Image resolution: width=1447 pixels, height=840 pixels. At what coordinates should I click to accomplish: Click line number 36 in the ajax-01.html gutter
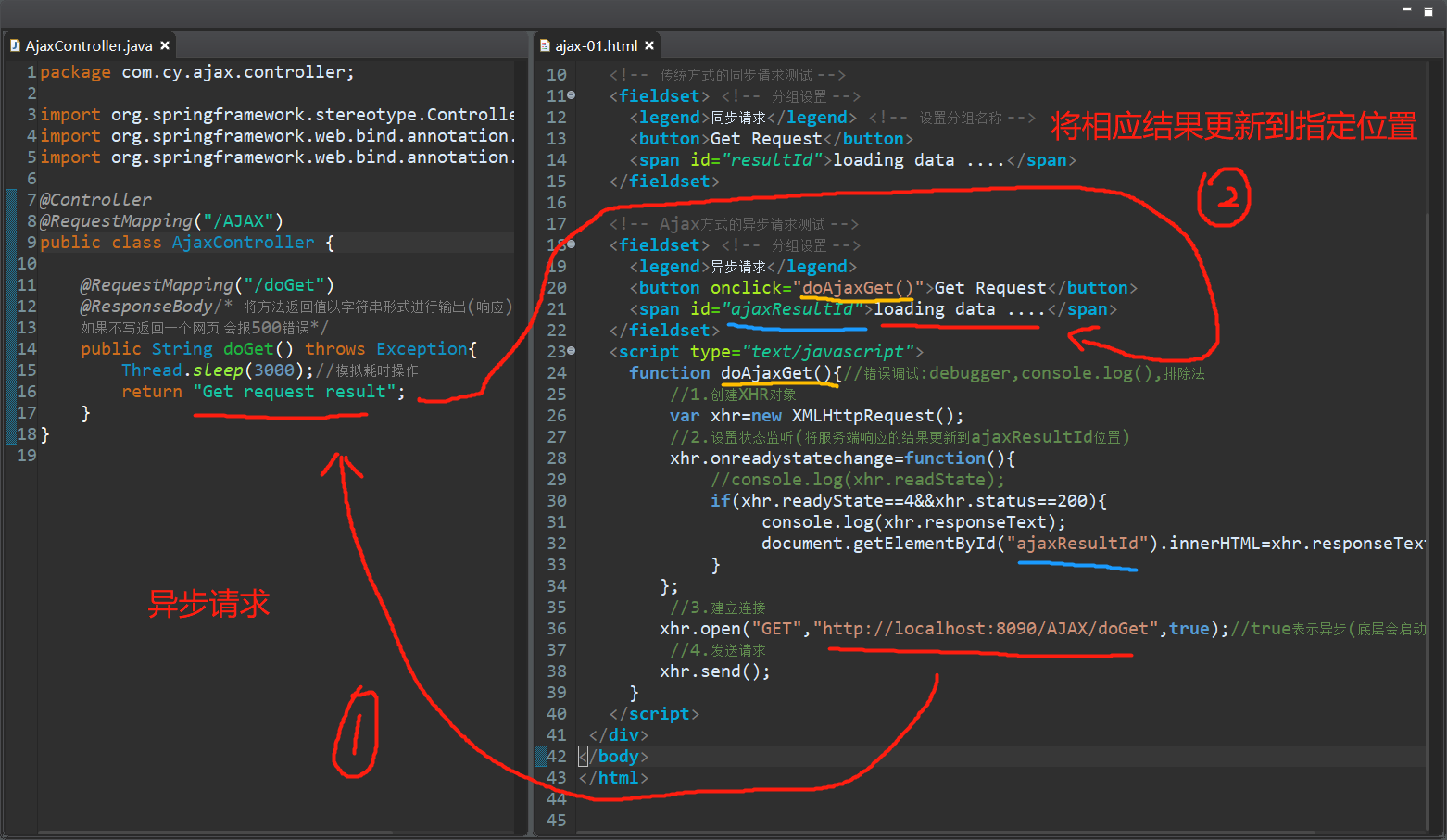[556, 629]
